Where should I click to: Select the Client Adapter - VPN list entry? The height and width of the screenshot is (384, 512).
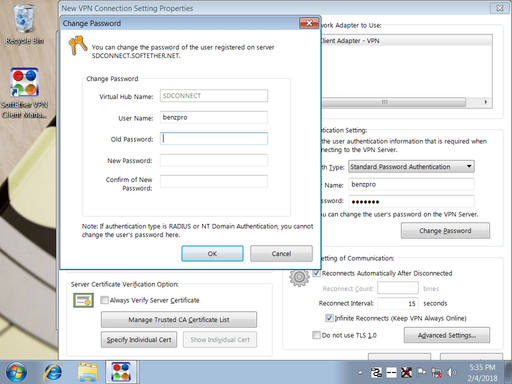[407, 41]
